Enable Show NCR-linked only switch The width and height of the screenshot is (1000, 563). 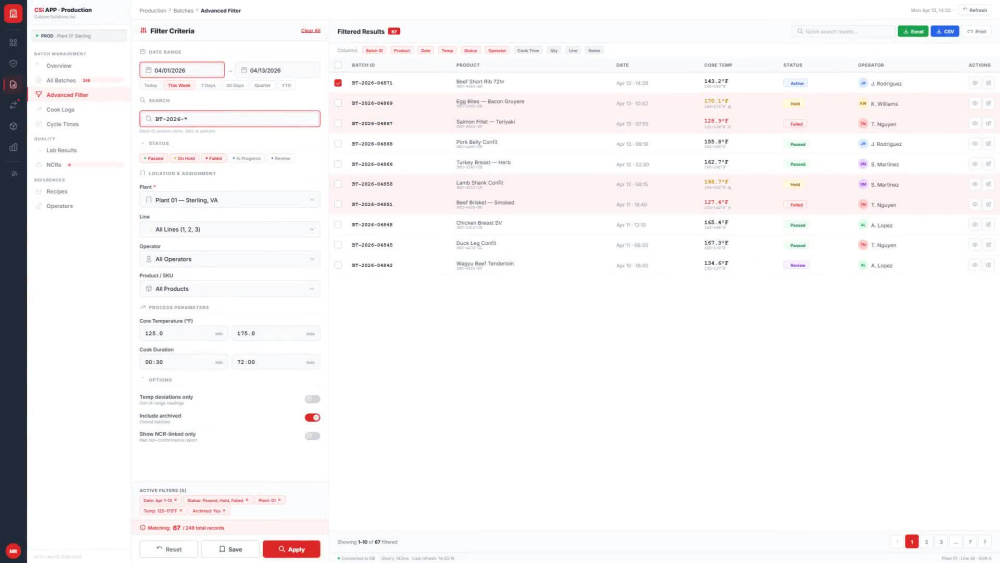pyautogui.click(x=312, y=436)
